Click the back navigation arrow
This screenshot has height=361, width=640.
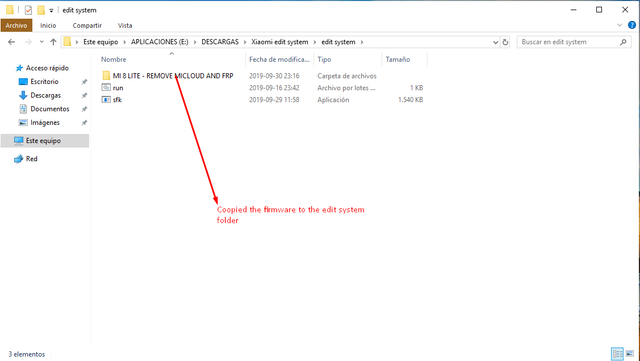pos(11,42)
